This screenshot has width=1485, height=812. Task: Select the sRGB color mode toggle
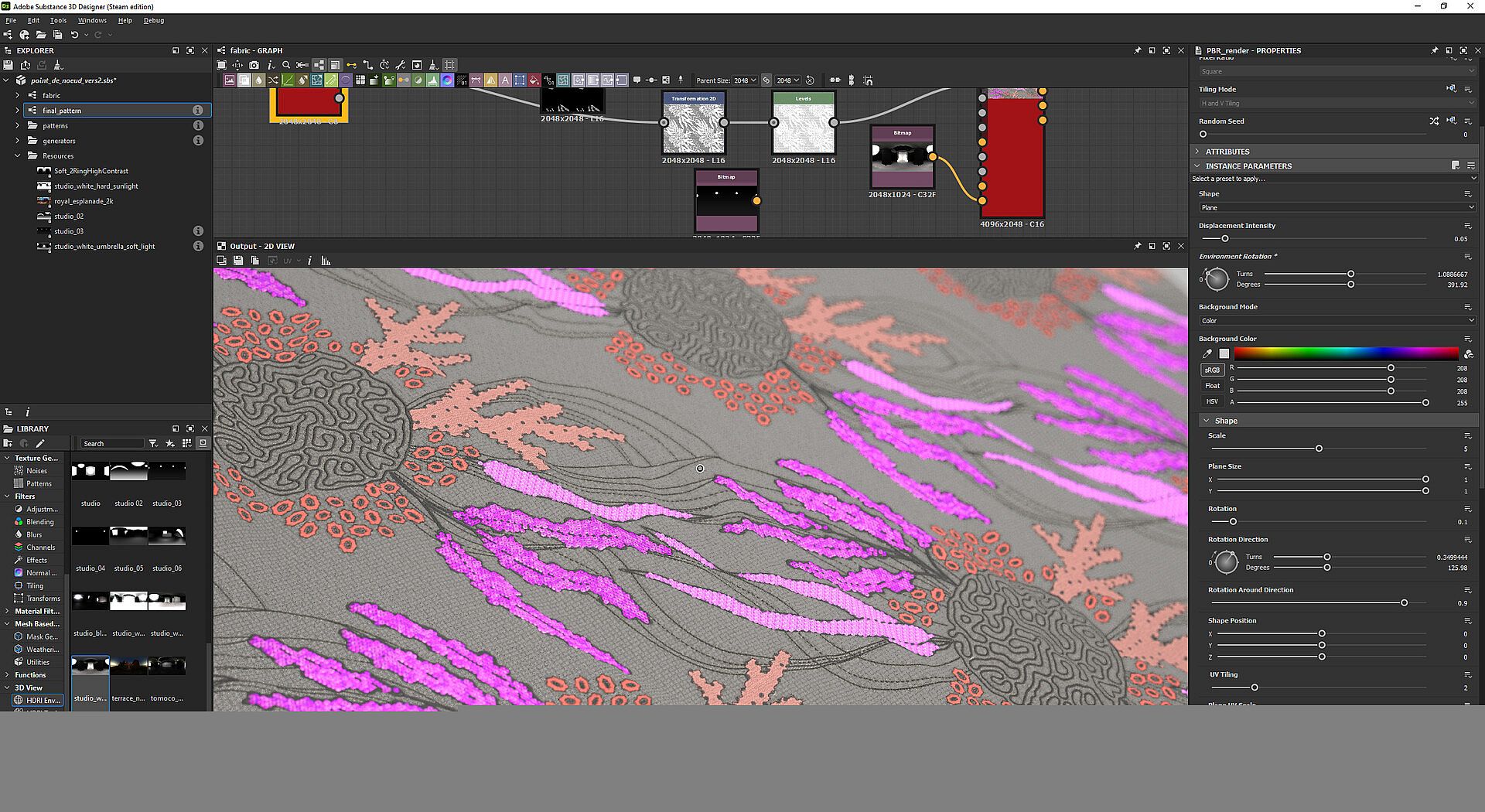pos(1211,370)
